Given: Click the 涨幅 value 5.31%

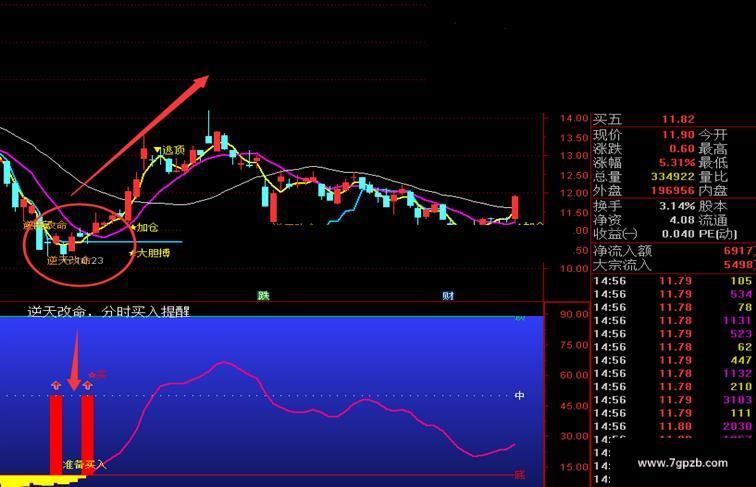Looking at the screenshot, I should tap(677, 162).
